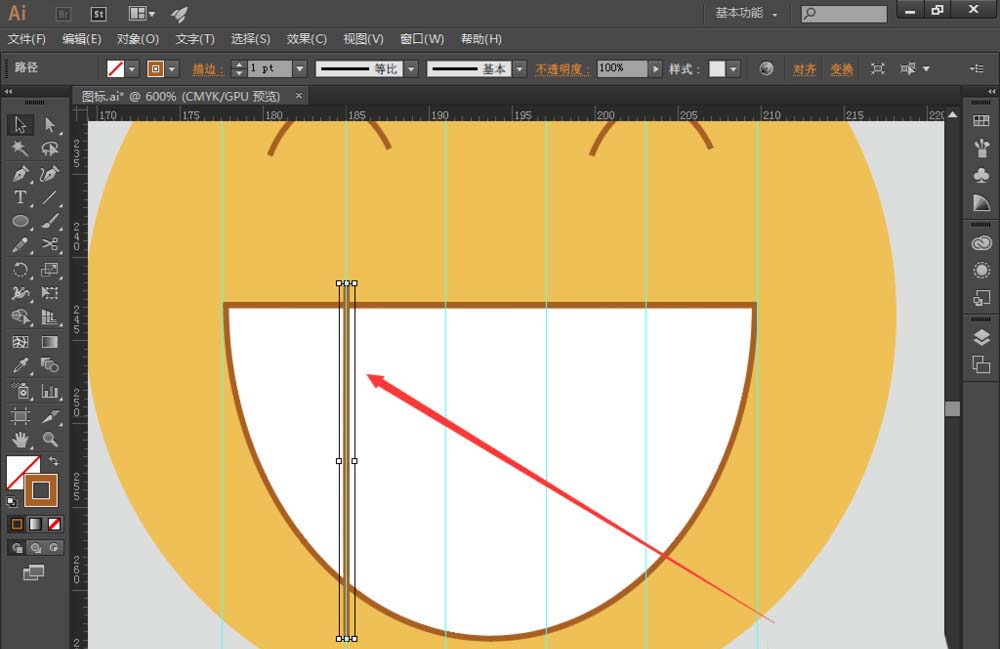The height and width of the screenshot is (649, 1000).
Task: Select the Pen tool
Action: pyautogui.click(x=20, y=173)
